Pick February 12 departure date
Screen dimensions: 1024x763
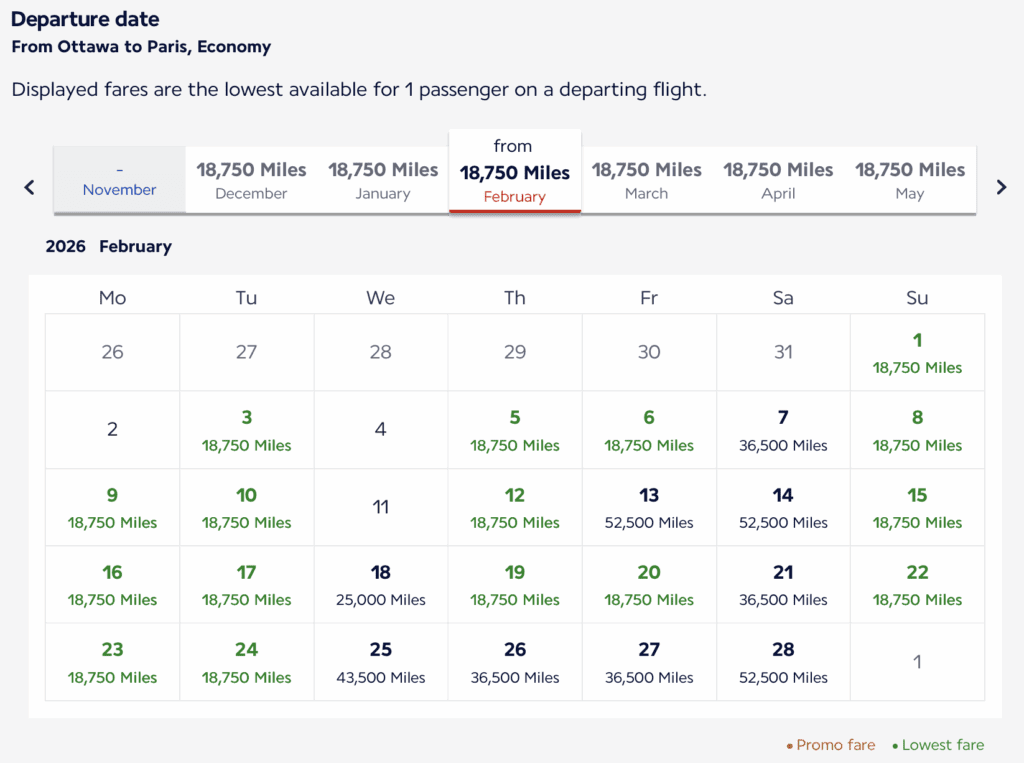(515, 507)
